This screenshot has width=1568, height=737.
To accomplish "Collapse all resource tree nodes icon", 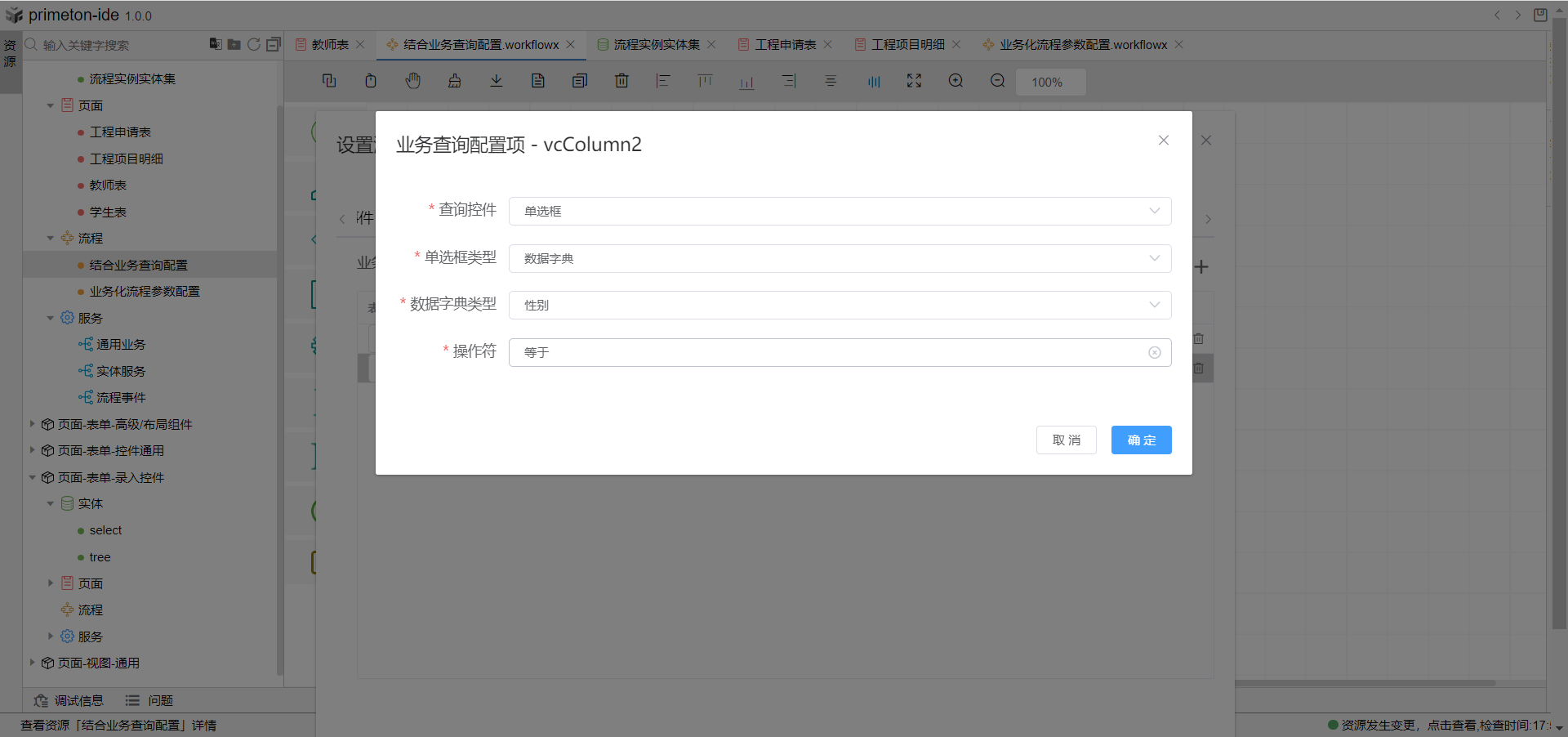I will tap(274, 44).
